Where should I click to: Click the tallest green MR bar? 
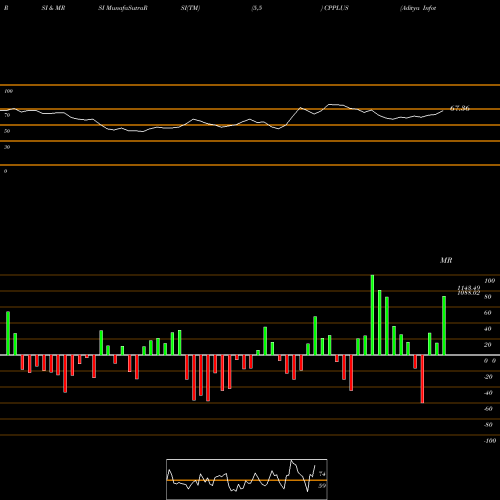point(372,315)
